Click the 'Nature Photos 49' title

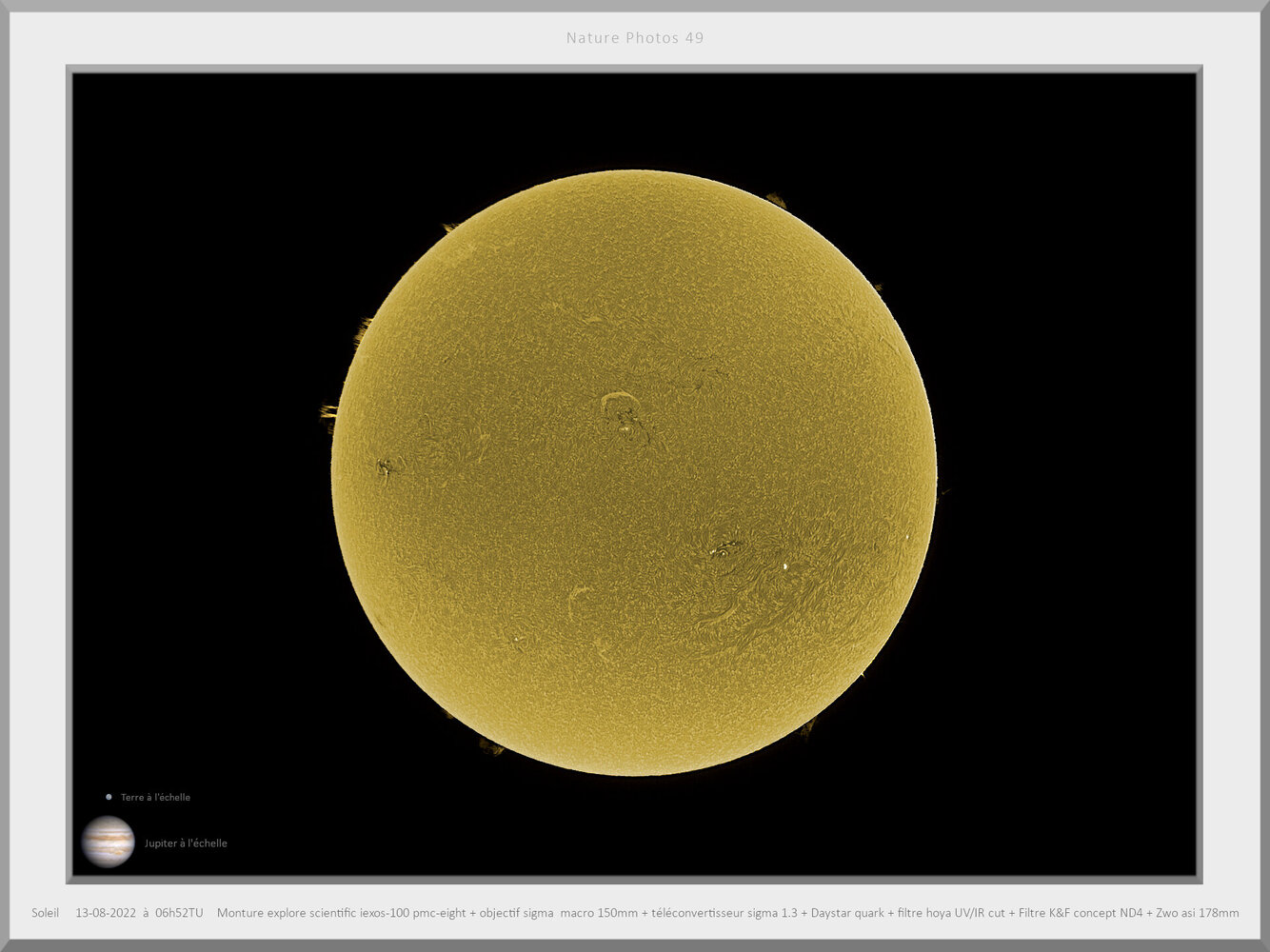(x=634, y=38)
